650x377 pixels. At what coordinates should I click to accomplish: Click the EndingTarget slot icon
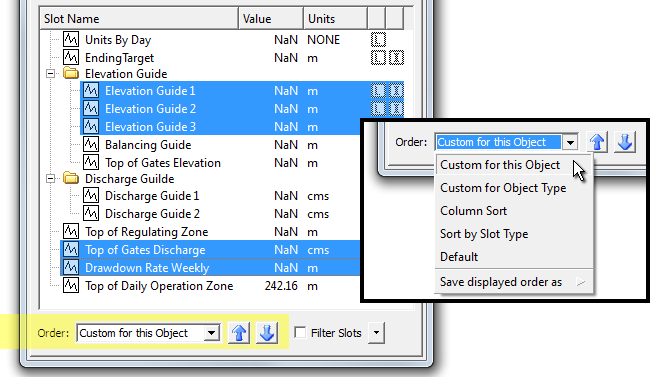coord(71,57)
